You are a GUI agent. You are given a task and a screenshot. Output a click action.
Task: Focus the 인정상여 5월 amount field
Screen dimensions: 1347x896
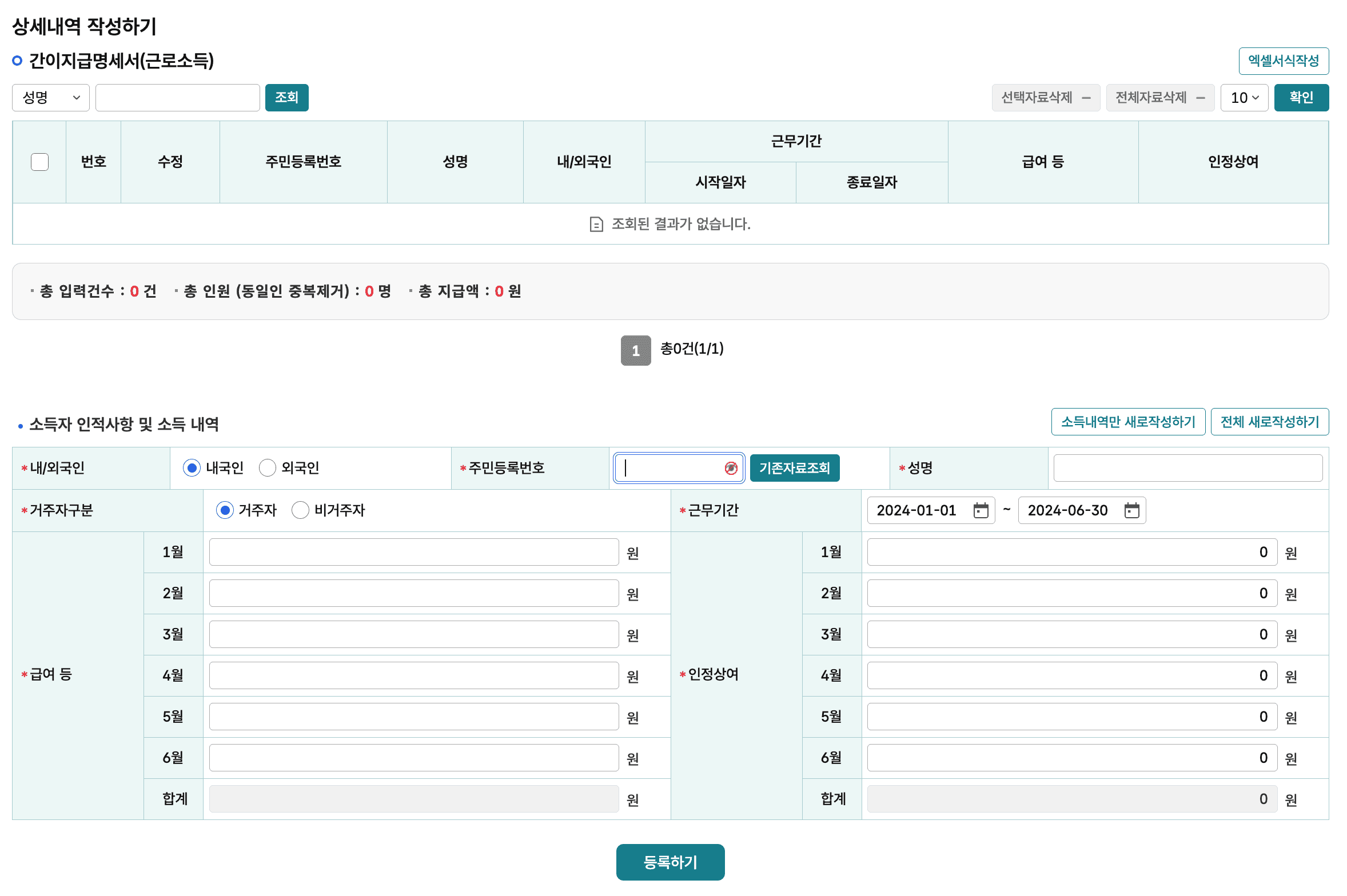[x=1072, y=717]
